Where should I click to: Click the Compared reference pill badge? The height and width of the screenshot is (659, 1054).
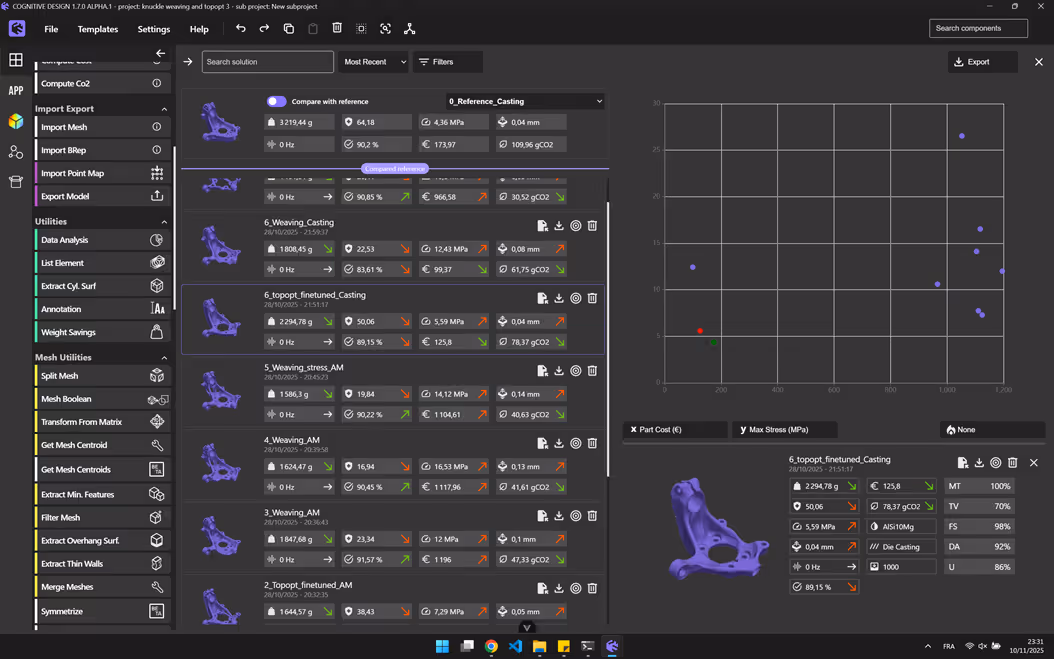point(394,168)
